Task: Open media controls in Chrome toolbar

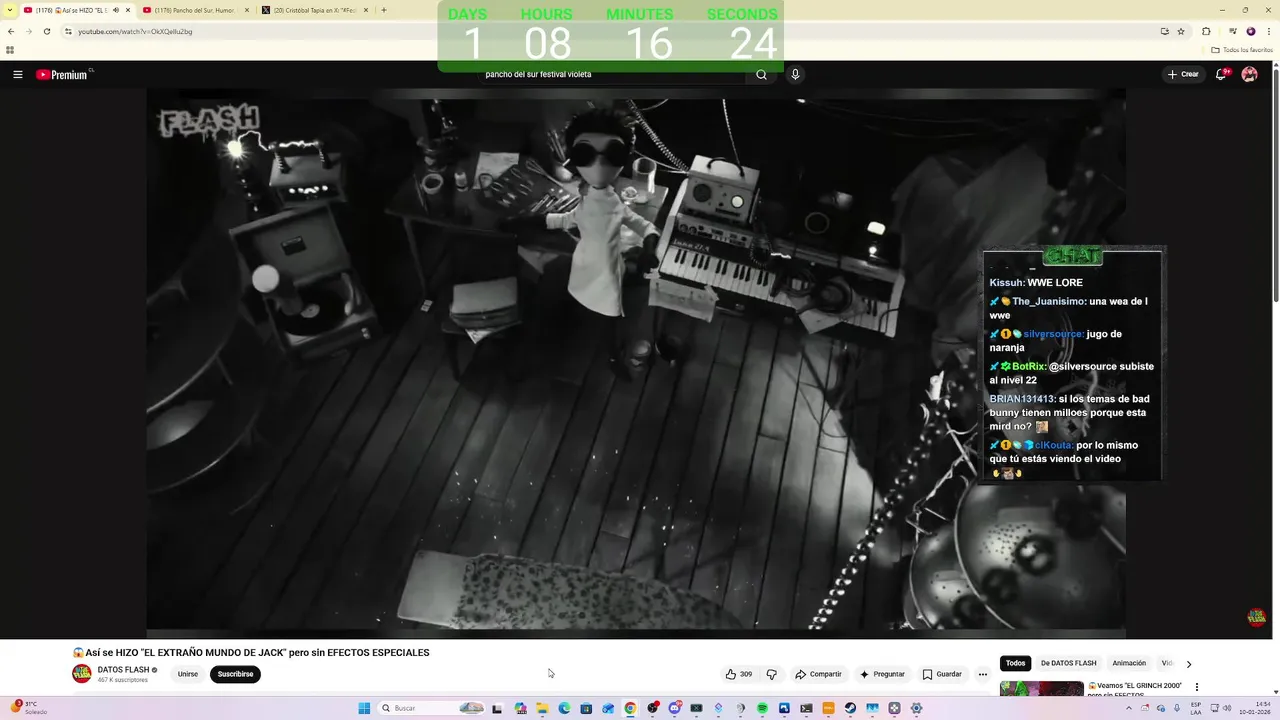Action: (x=1232, y=31)
